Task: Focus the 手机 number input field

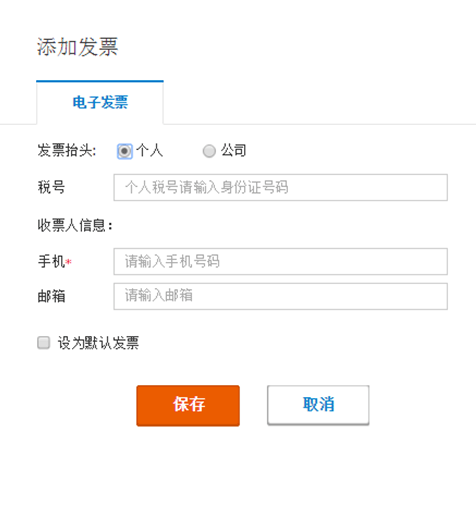Action: pyautogui.click(x=280, y=261)
